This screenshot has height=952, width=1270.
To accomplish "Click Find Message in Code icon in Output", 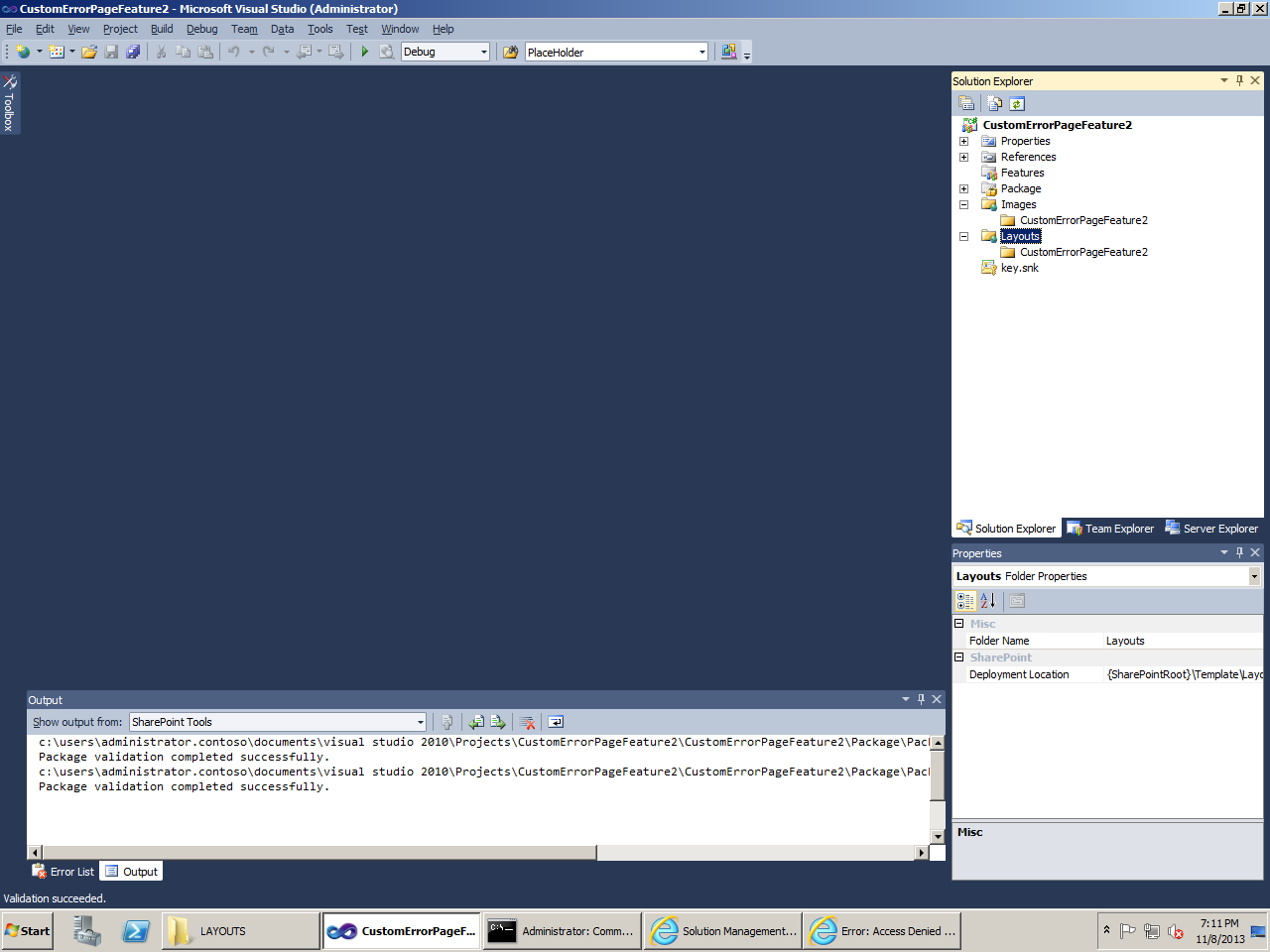I will pos(447,722).
